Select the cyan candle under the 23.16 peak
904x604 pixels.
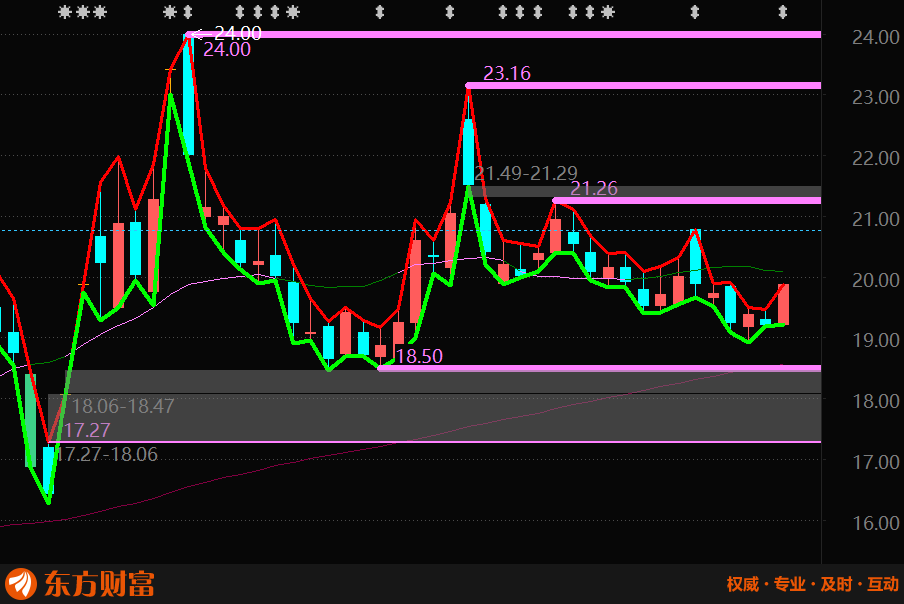469,152
